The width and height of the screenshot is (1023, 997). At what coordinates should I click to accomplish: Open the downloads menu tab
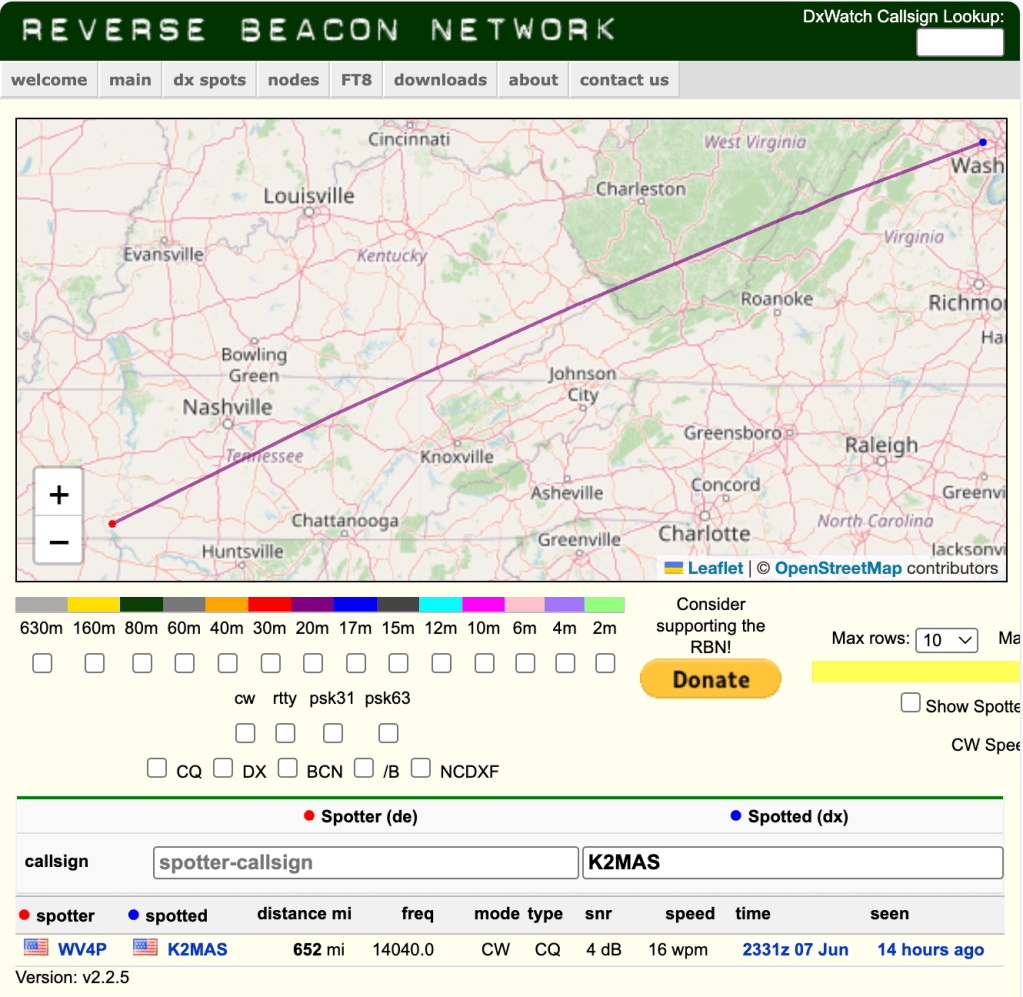click(x=440, y=80)
